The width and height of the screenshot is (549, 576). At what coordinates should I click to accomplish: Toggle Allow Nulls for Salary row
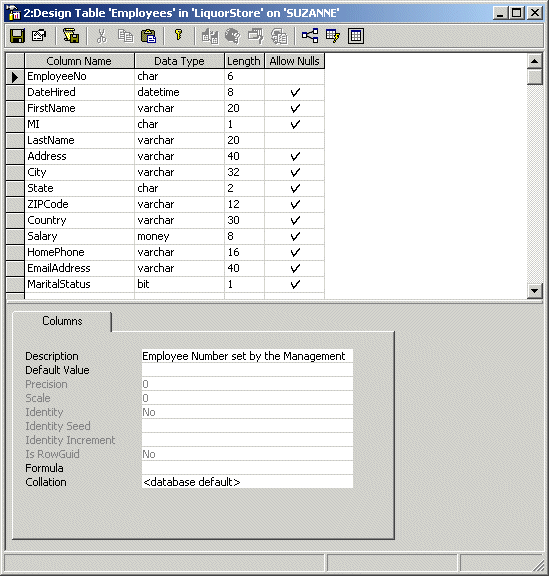pyautogui.click(x=295, y=236)
